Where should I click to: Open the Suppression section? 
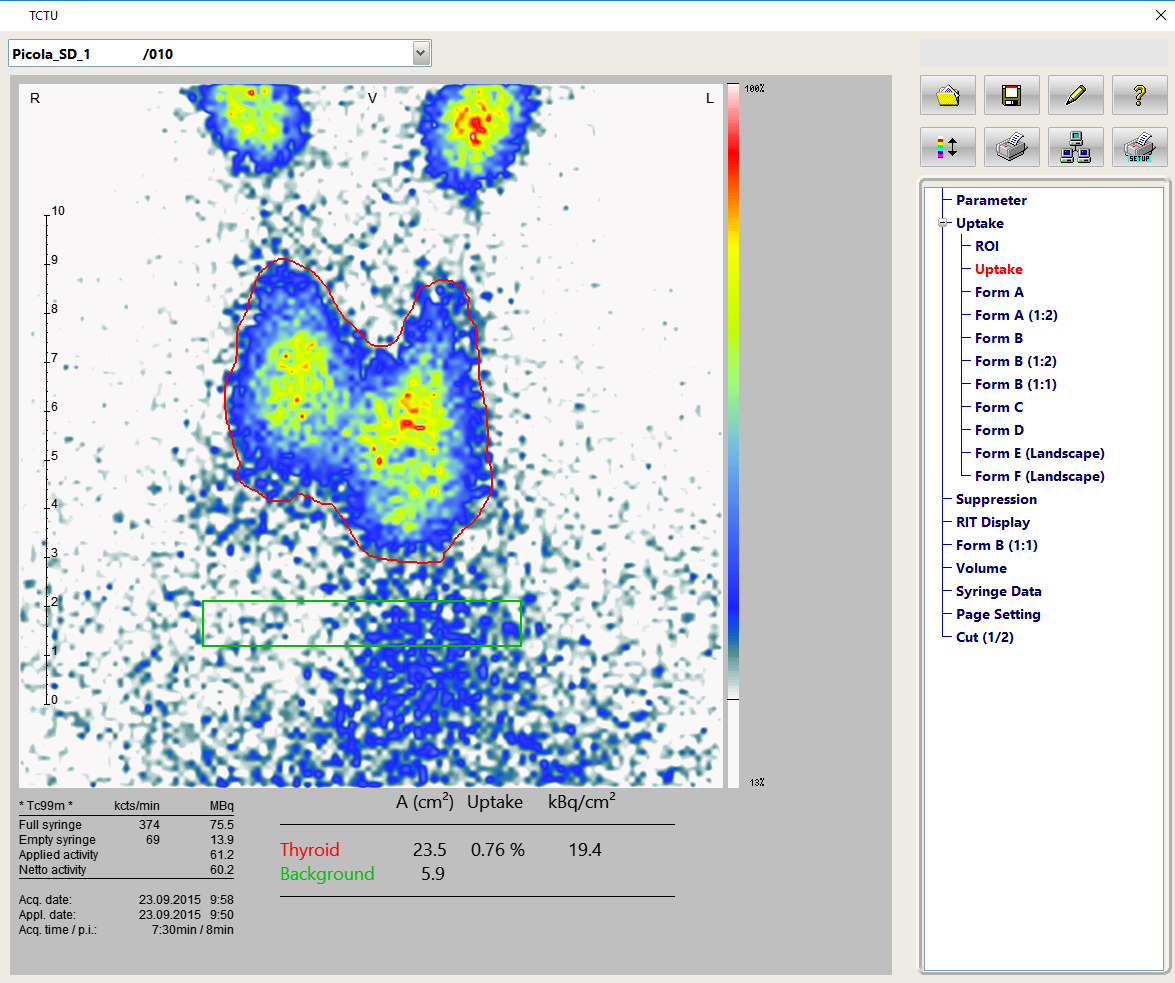996,499
